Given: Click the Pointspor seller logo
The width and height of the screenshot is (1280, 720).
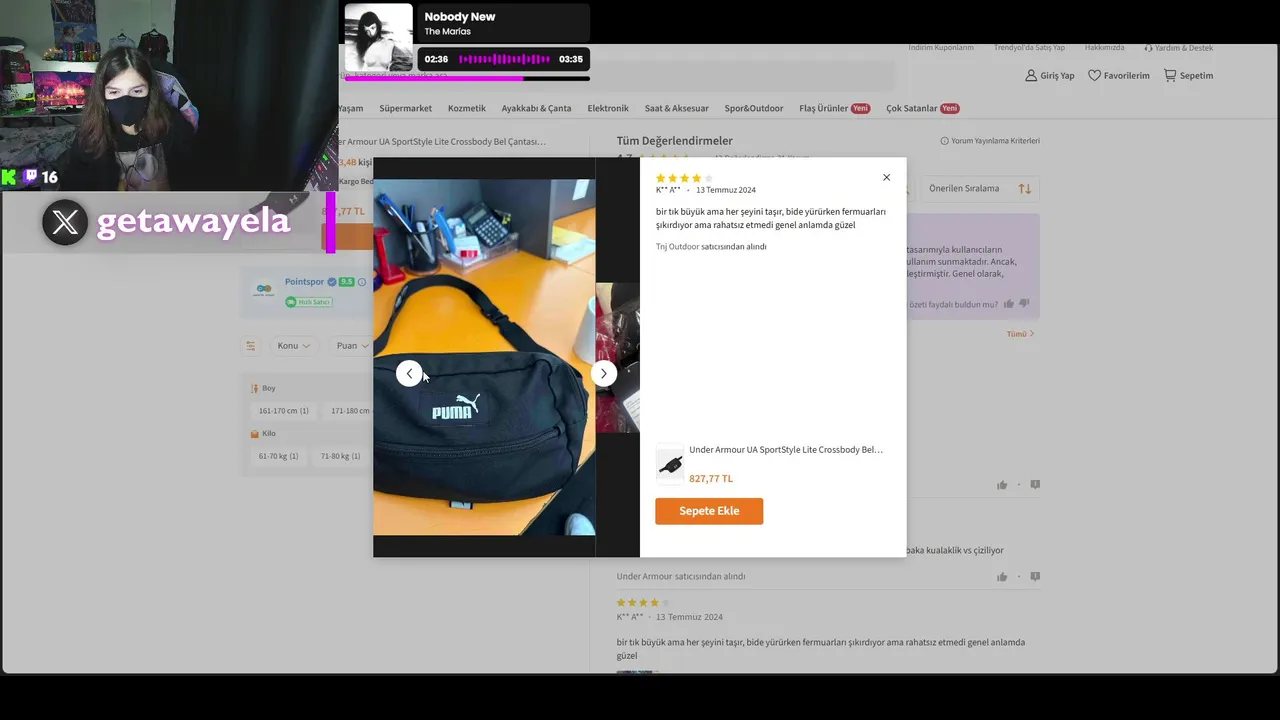Looking at the screenshot, I should pos(264,289).
